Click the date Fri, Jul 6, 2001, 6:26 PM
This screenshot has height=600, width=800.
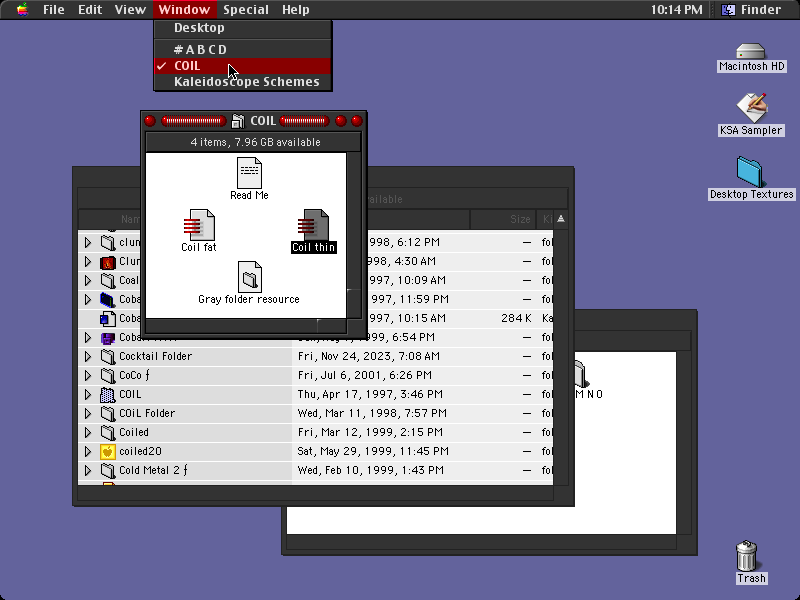click(364, 376)
